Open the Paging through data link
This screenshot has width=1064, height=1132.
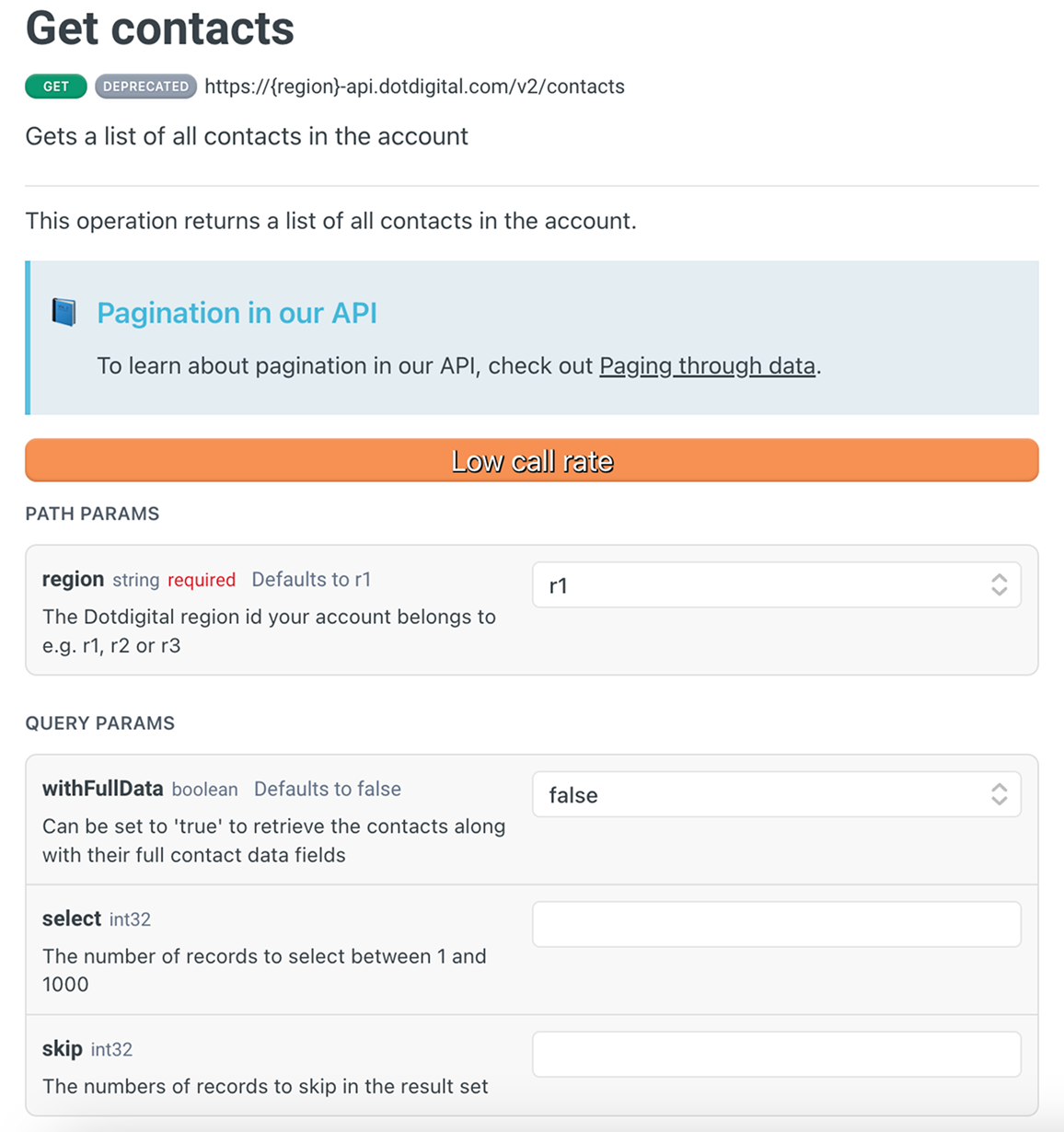[707, 365]
